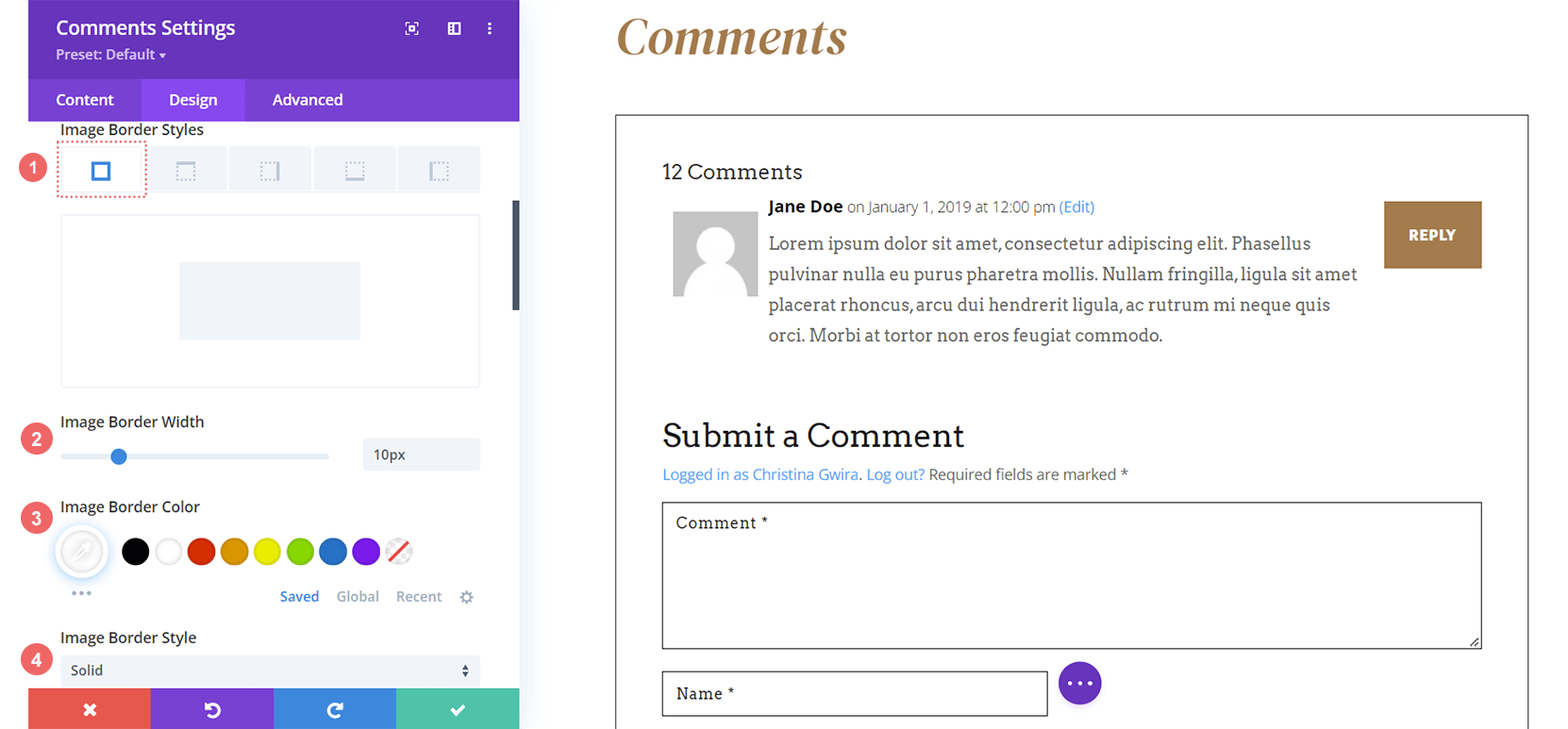Image resolution: width=1568 pixels, height=729 pixels.
Task: Click the Log out? link
Action: [893, 473]
